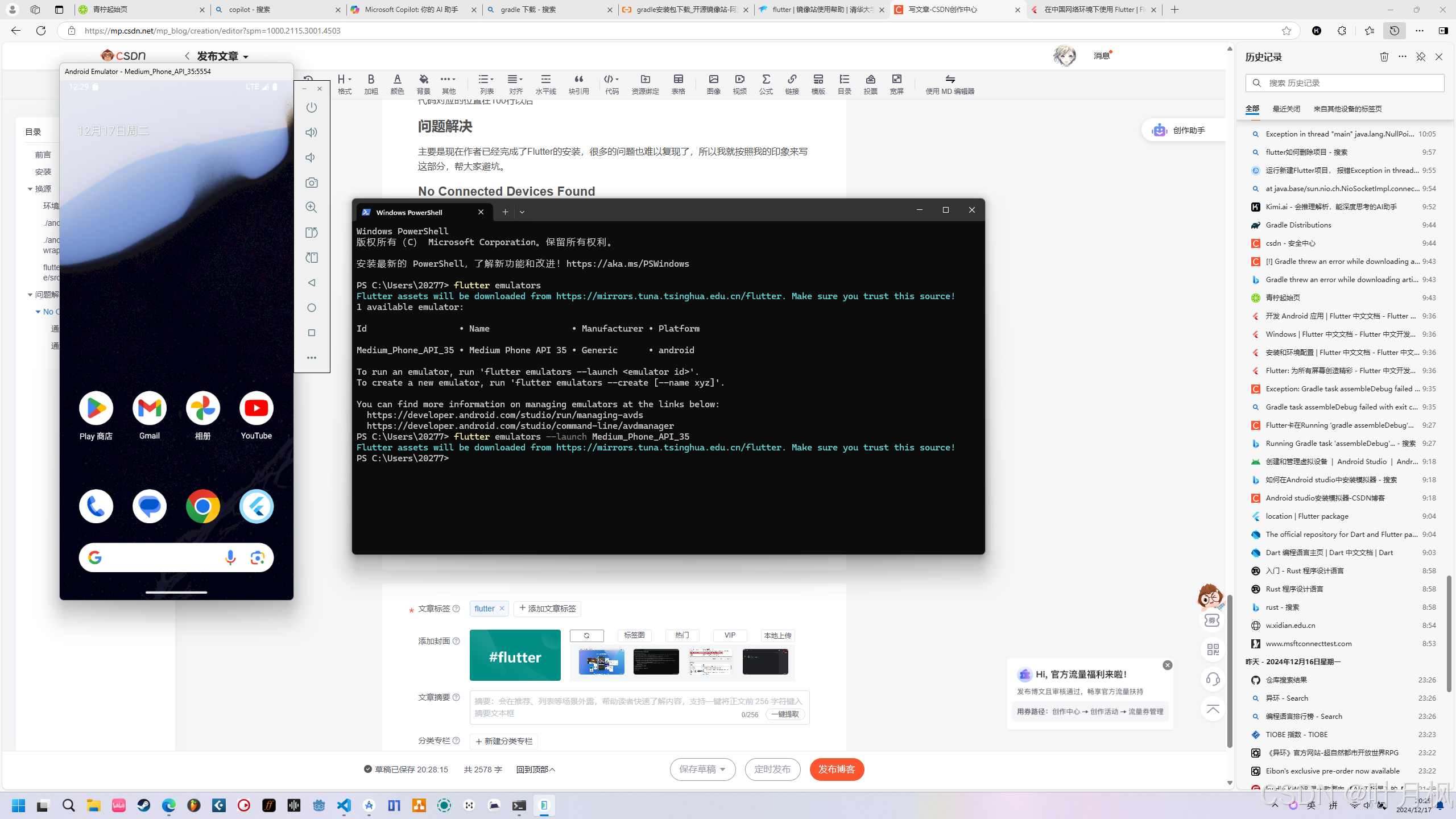
Task: Expand 发布文章 title dropdown
Action: coord(246,57)
